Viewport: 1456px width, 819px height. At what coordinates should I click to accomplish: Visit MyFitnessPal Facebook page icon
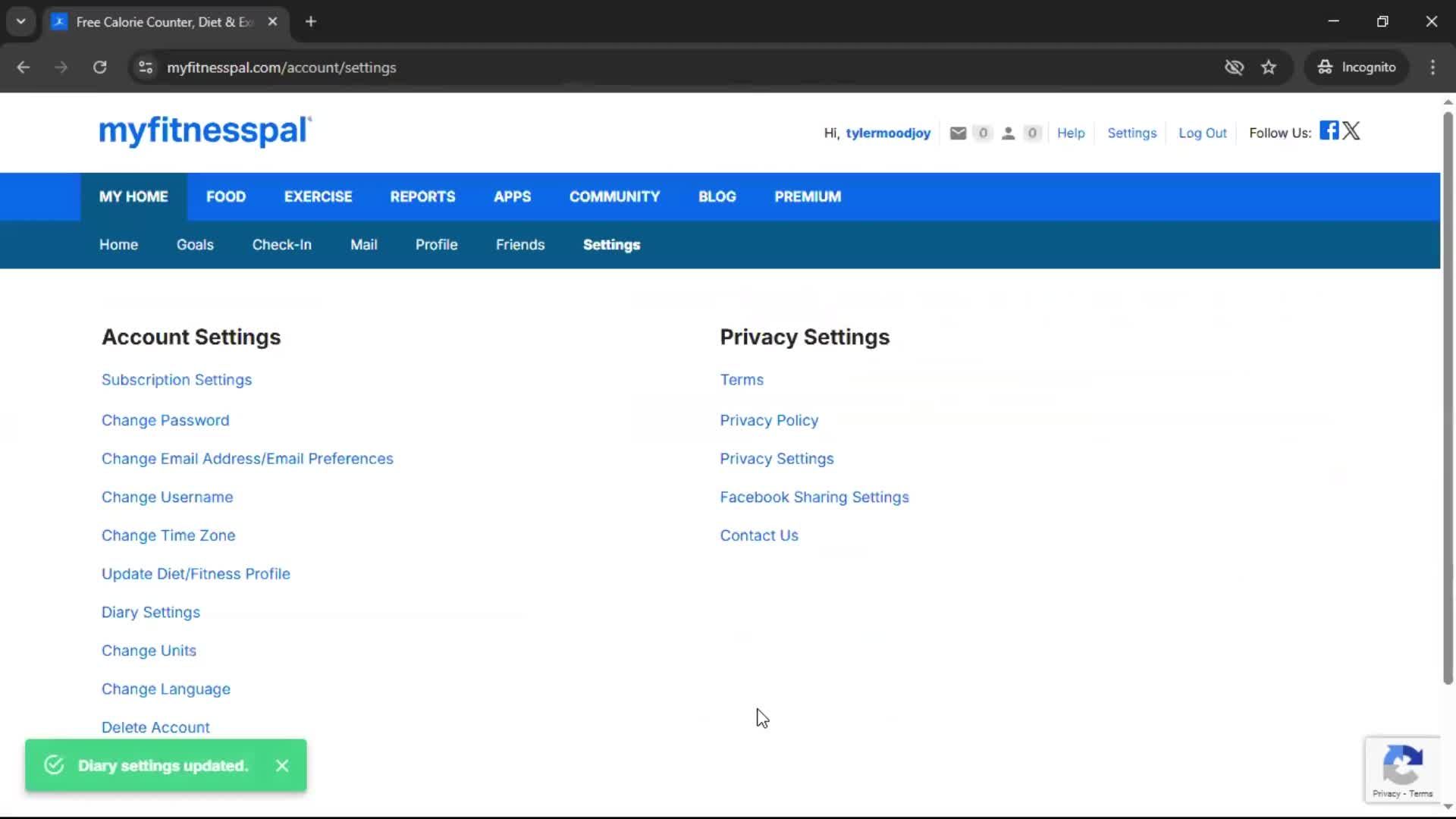pos(1329,130)
